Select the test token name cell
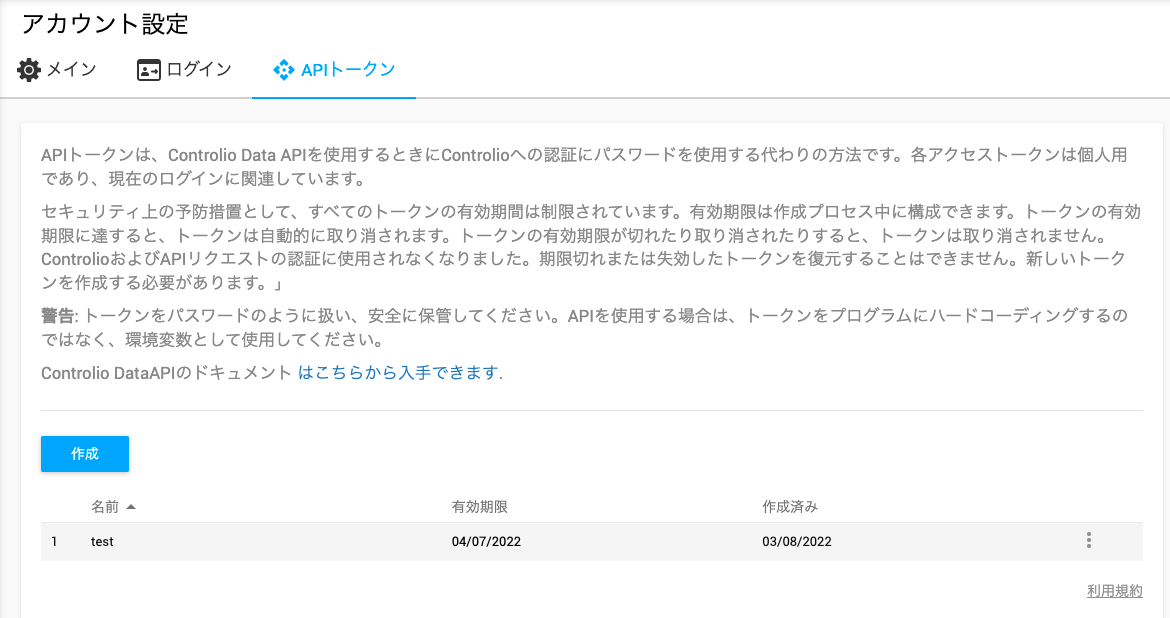The width and height of the screenshot is (1170, 618). click(x=102, y=542)
